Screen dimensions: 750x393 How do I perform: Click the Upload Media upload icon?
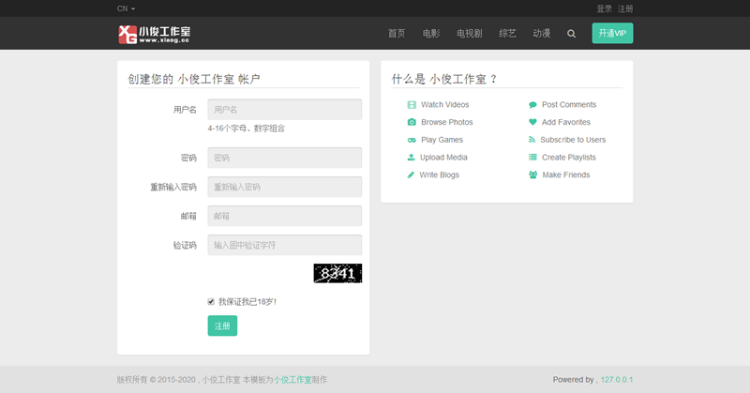(x=411, y=157)
